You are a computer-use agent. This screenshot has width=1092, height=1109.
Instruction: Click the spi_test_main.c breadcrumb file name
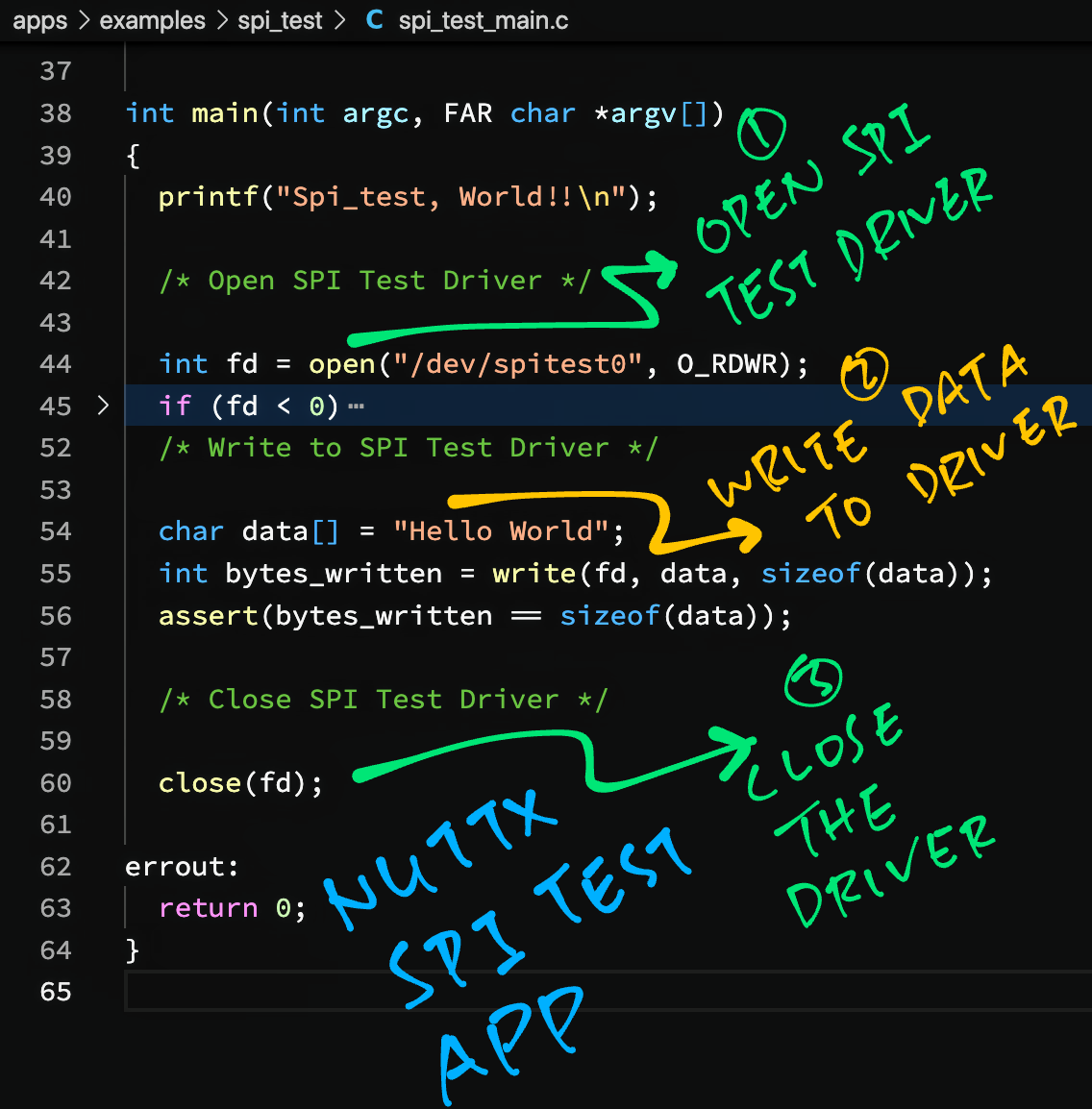483,20
